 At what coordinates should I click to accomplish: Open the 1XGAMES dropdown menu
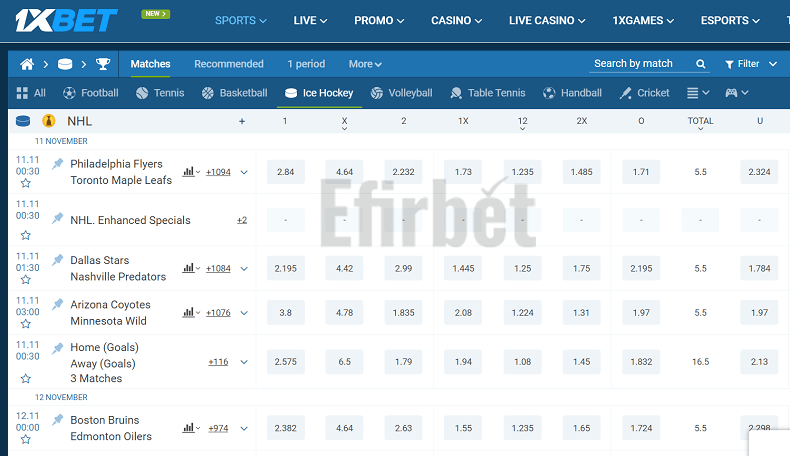643,21
